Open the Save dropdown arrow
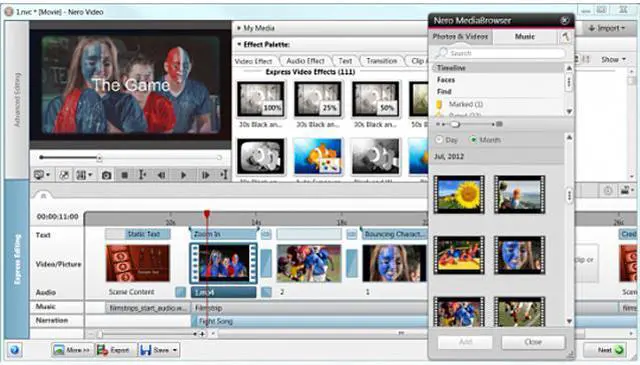The height and width of the screenshot is (365, 640). [175, 350]
